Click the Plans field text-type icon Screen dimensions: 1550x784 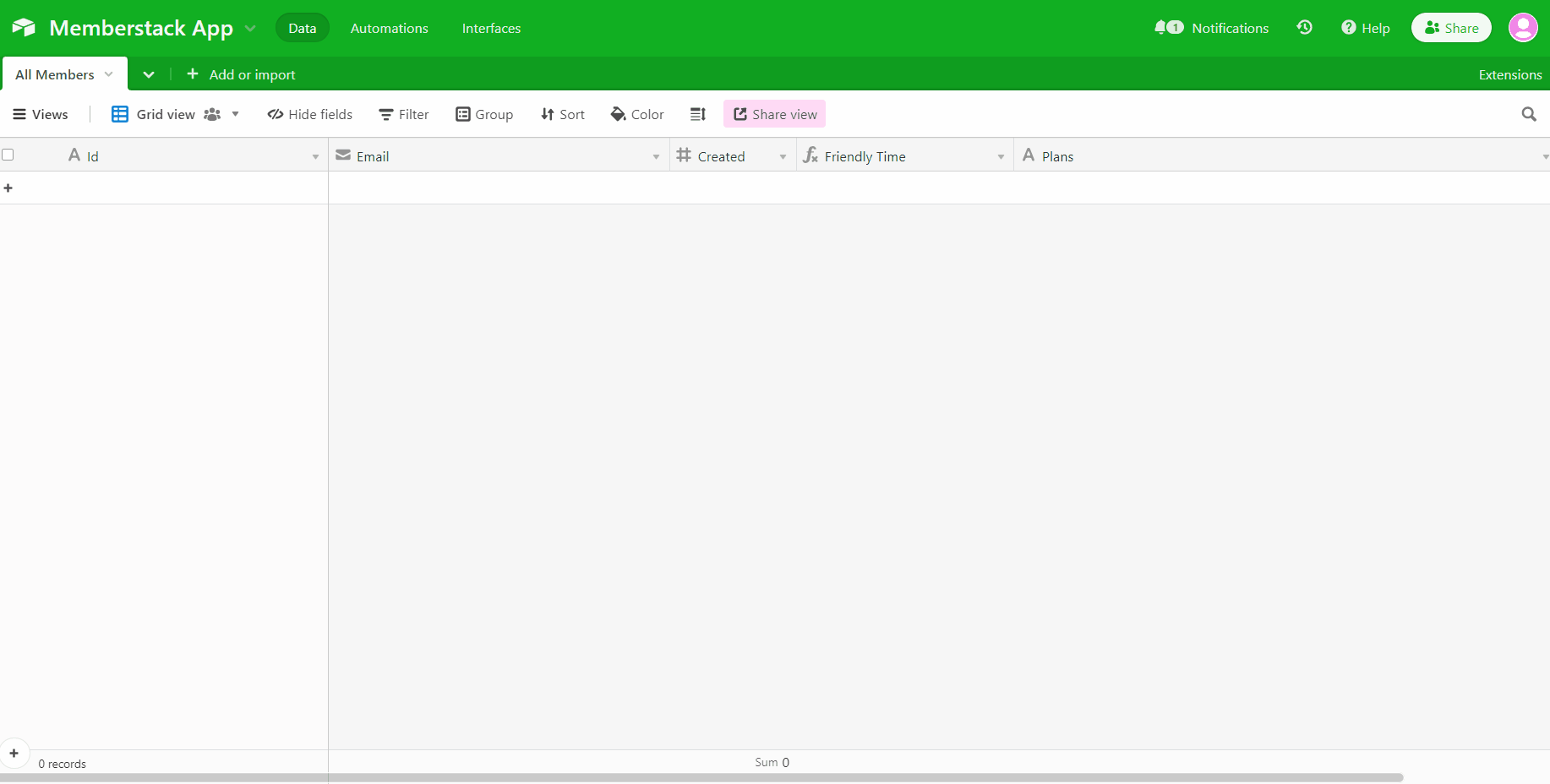click(x=1029, y=155)
